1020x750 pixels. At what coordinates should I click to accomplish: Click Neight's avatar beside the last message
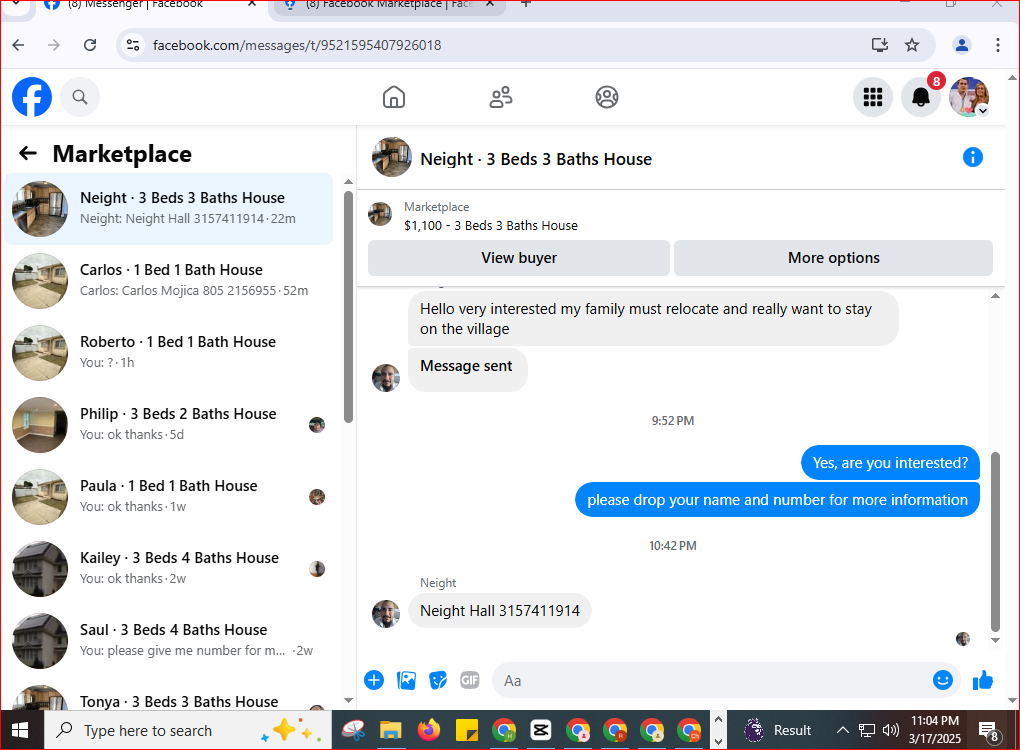tap(386, 613)
